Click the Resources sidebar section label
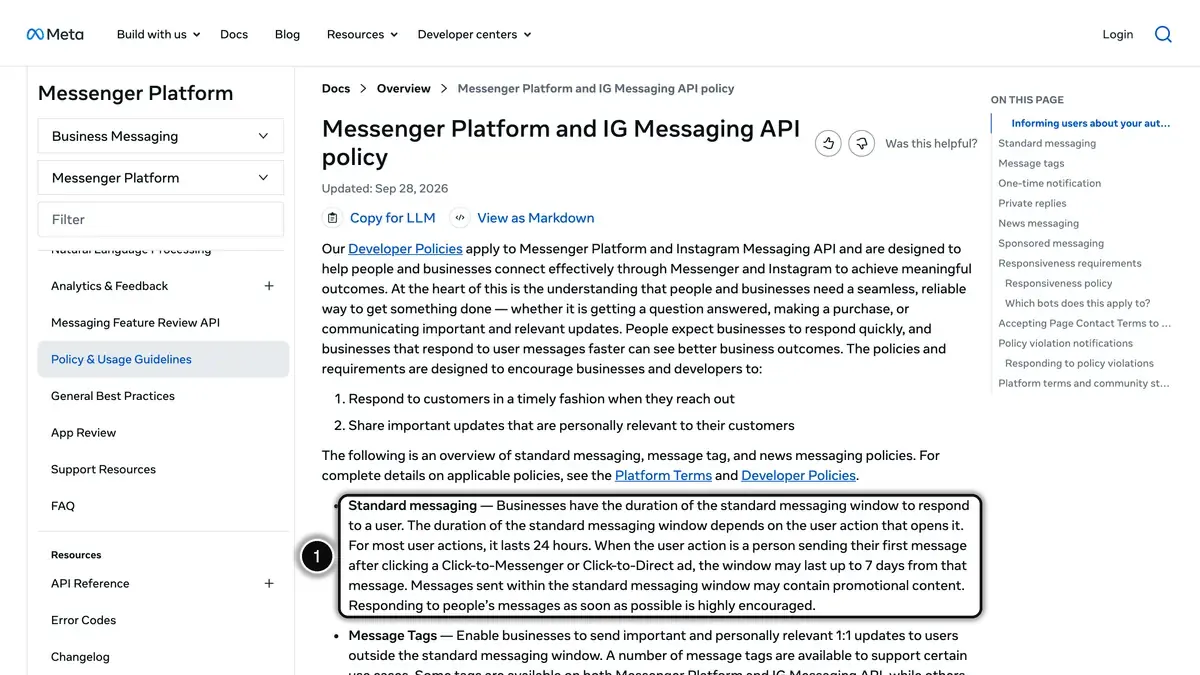This screenshot has width=1200, height=675. point(76,555)
